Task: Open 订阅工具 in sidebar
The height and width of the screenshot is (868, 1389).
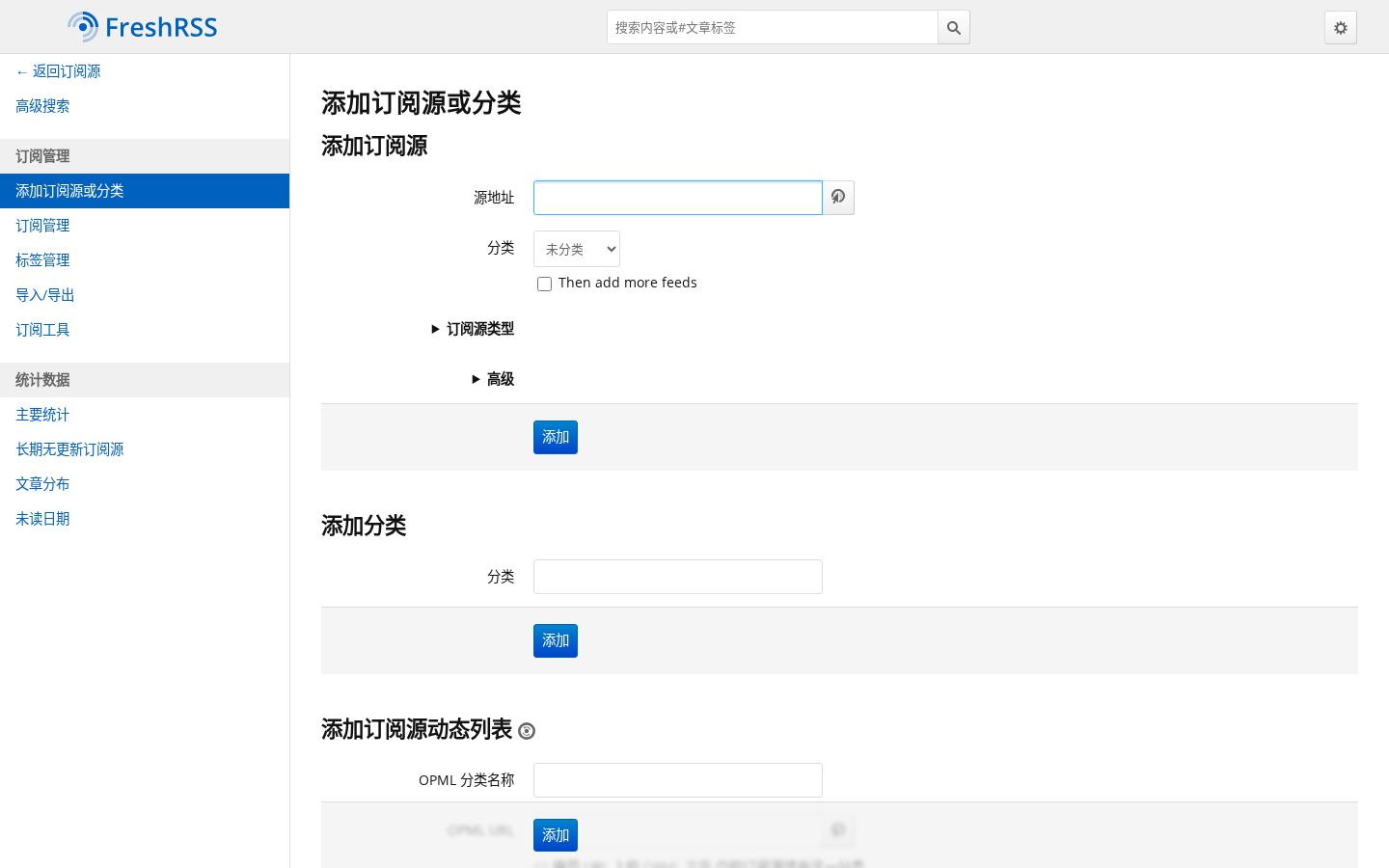Action: [x=145, y=330]
